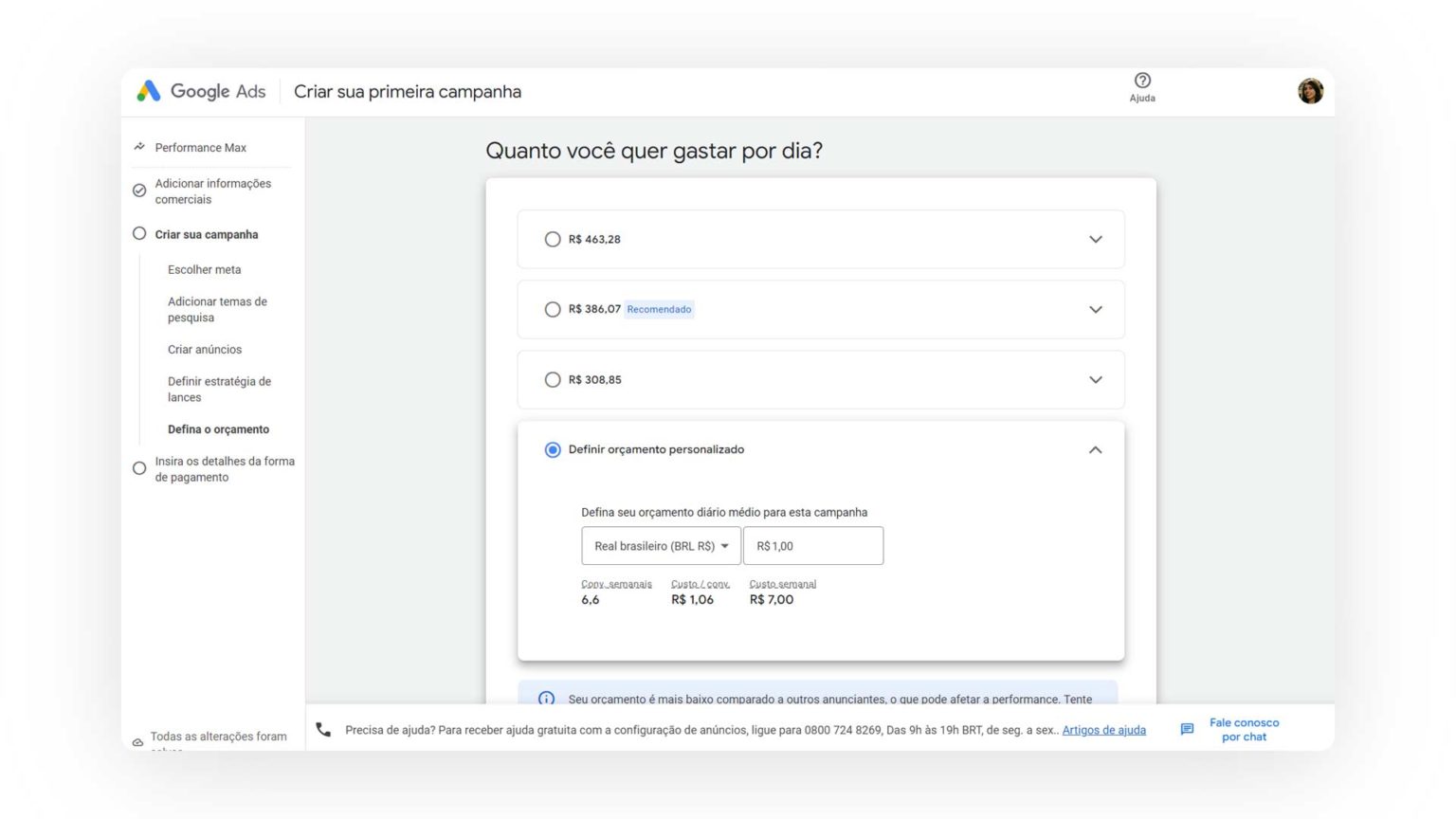
Task: Go to the Escolher meta step
Action: tap(204, 269)
